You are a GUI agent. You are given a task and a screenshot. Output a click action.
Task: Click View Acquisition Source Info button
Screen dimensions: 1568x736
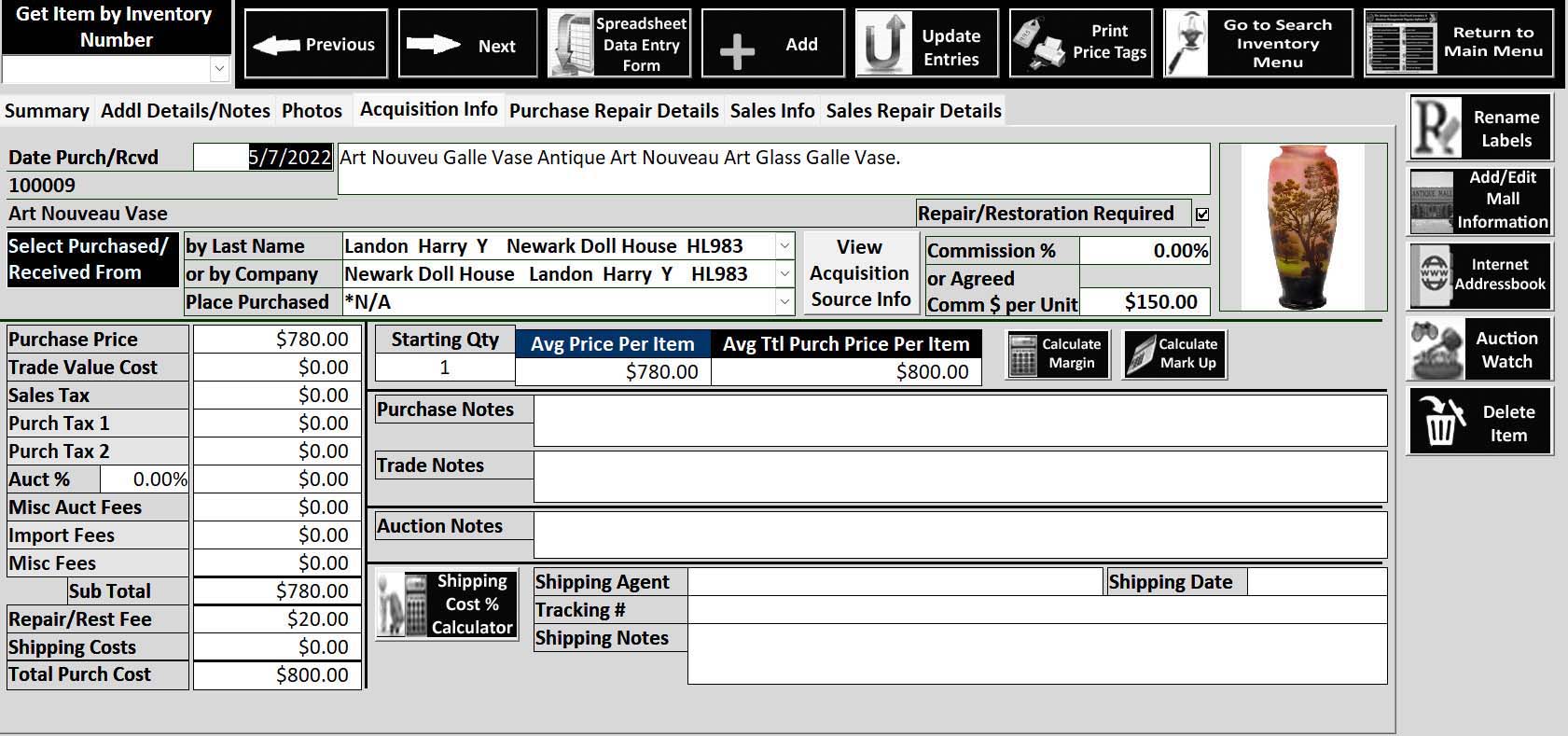pos(860,273)
